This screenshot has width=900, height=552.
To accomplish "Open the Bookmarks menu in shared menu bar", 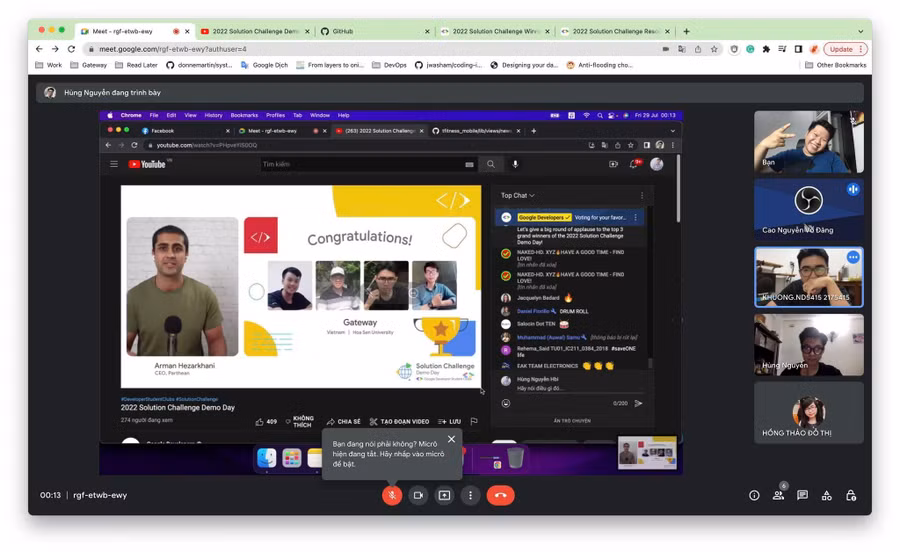I will click(x=244, y=115).
